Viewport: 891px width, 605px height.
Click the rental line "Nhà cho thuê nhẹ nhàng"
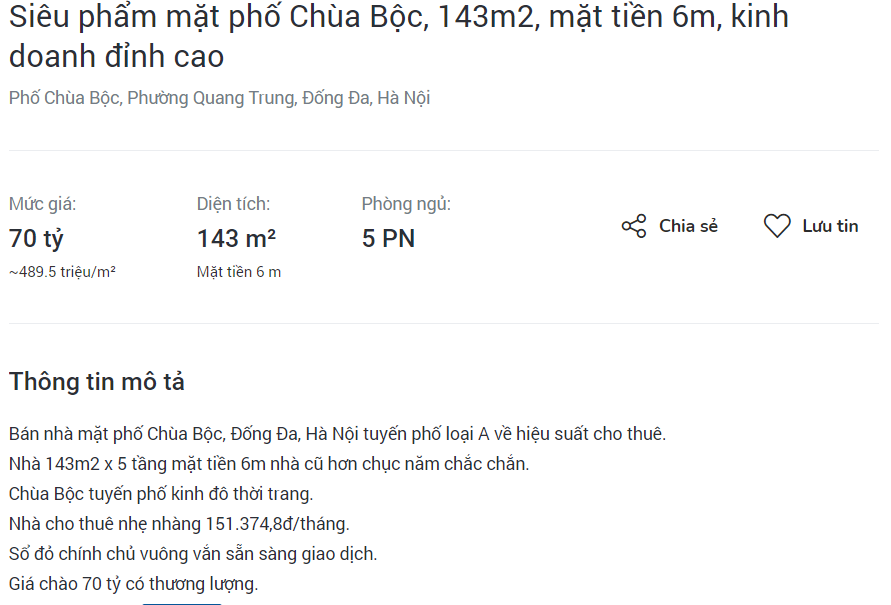point(179,524)
